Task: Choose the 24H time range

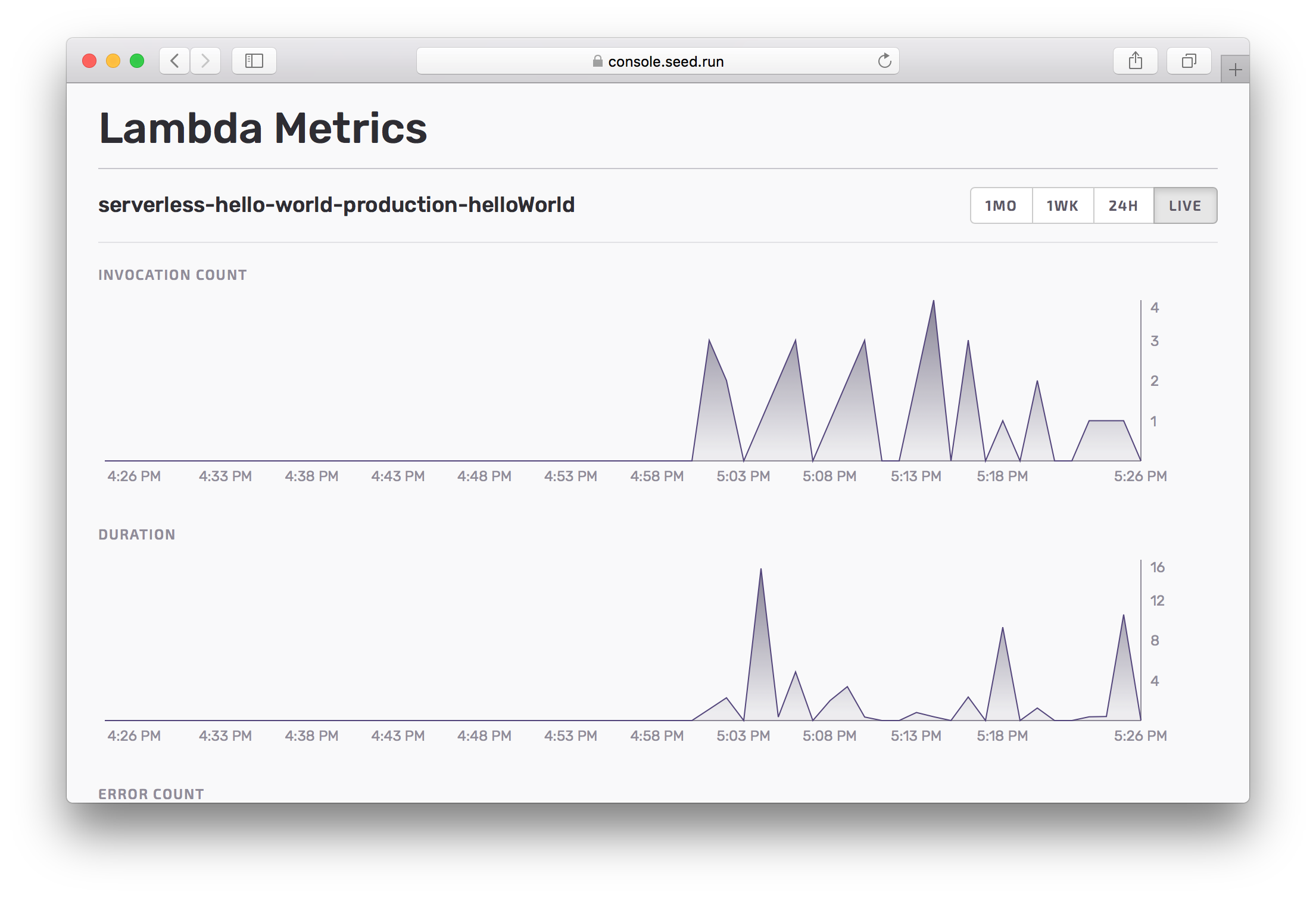Action: pyautogui.click(x=1124, y=206)
